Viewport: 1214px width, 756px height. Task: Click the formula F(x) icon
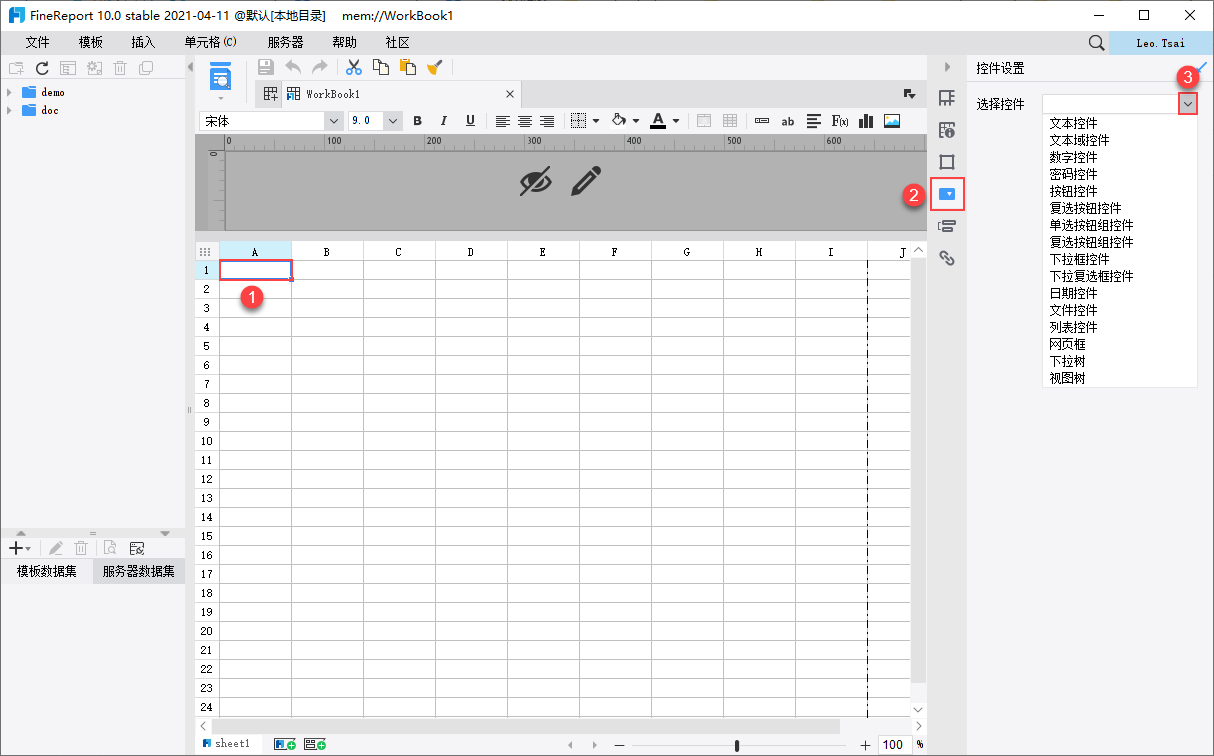840,121
